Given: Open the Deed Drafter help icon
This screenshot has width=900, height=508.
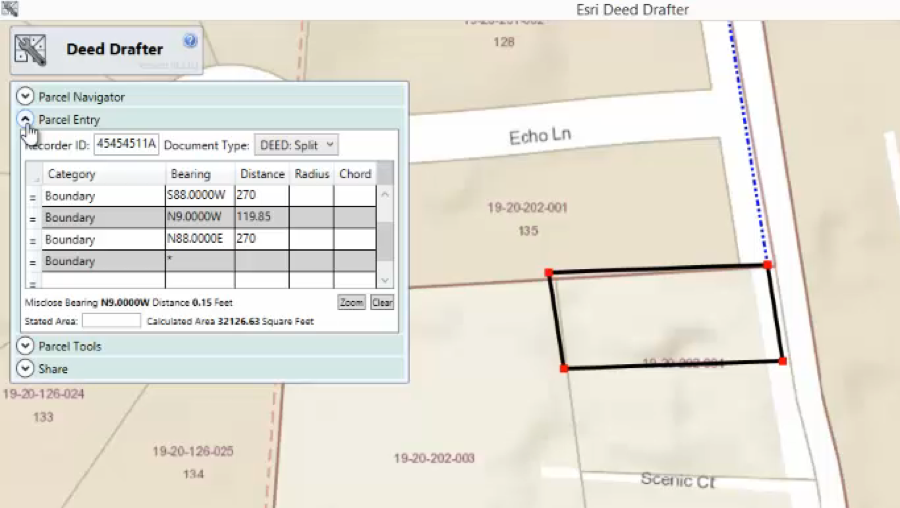Looking at the screenshot, I should point(190,41).
